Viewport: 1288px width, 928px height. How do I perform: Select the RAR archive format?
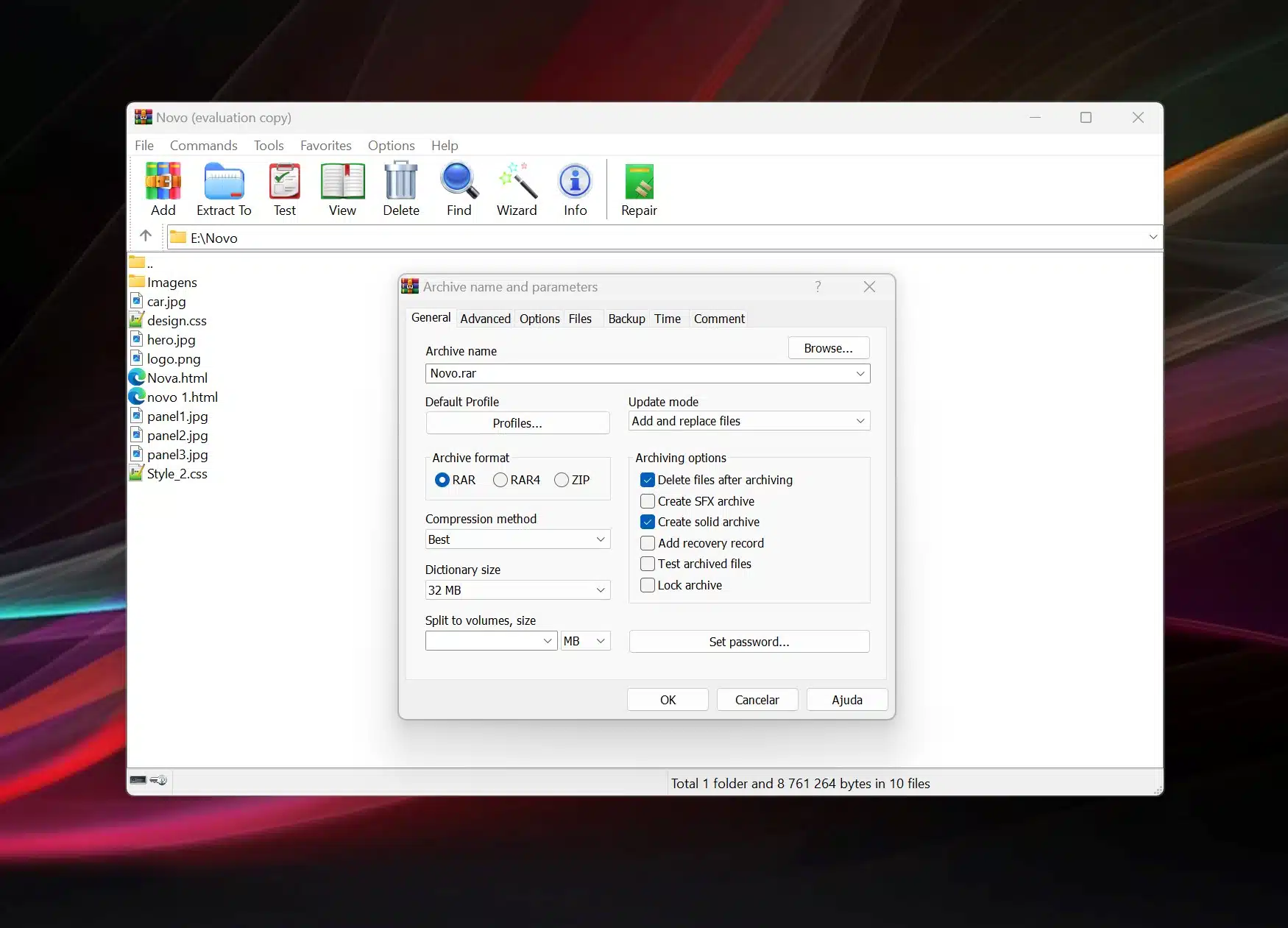click(442, 480)
